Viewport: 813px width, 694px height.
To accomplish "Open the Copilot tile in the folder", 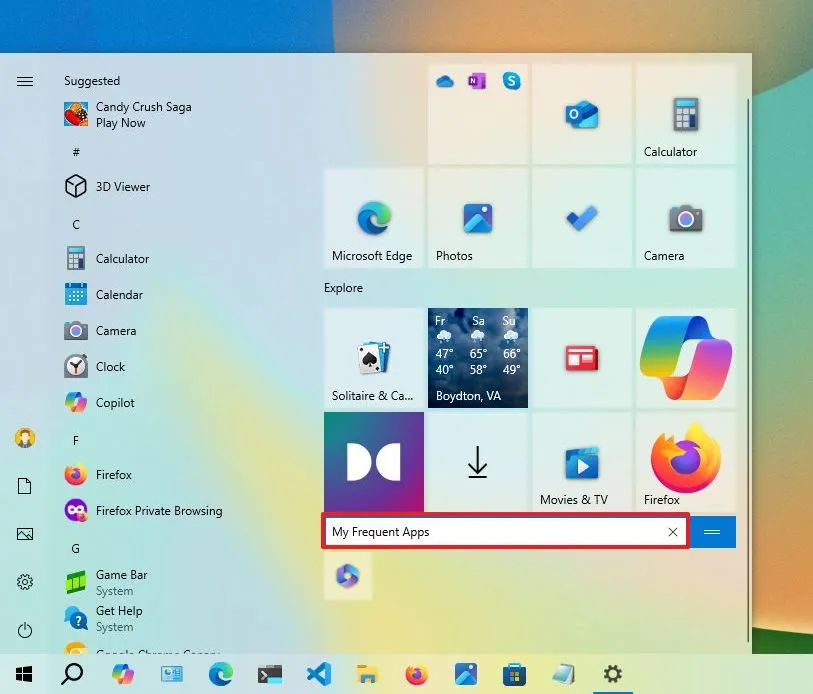I will click(347, 577).
